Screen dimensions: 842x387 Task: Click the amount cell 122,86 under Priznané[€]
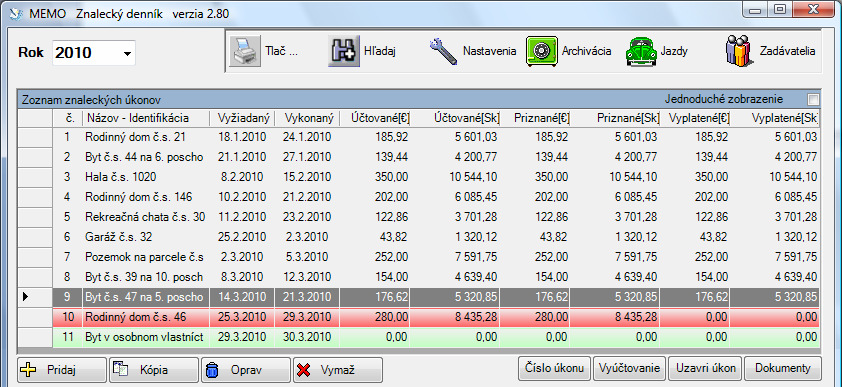pyautogui.click(x=535, y=217)
